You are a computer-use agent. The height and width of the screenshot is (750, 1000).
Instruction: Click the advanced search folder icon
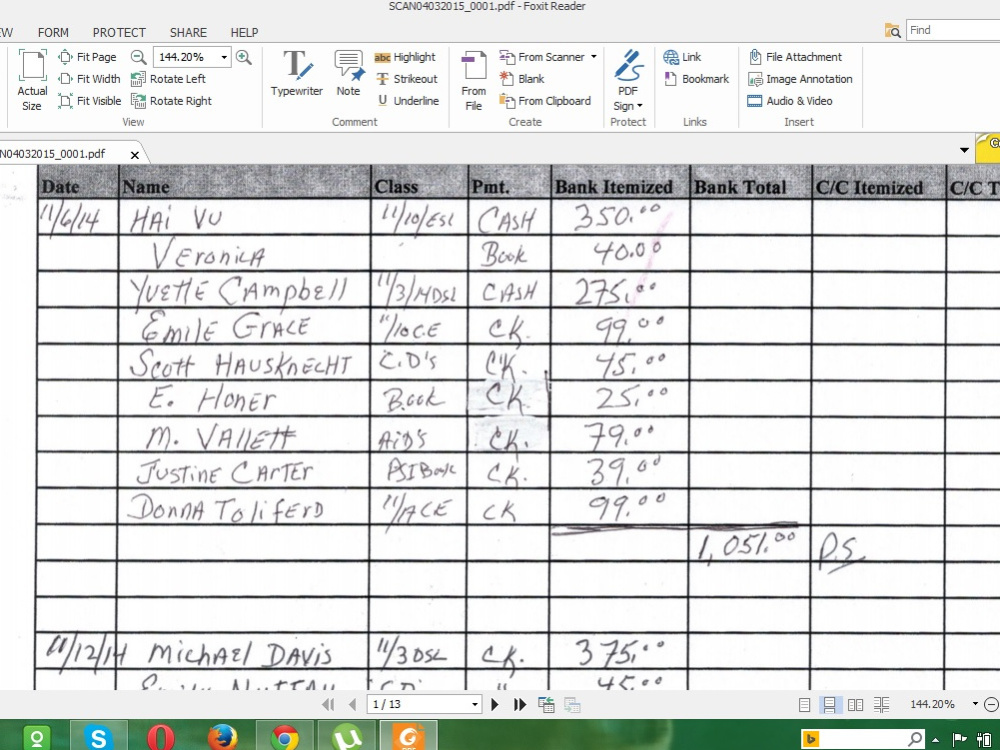(x=892, y=31)
